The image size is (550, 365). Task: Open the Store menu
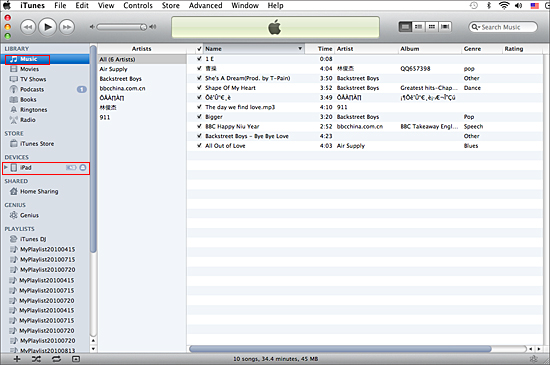pos(170,5)
